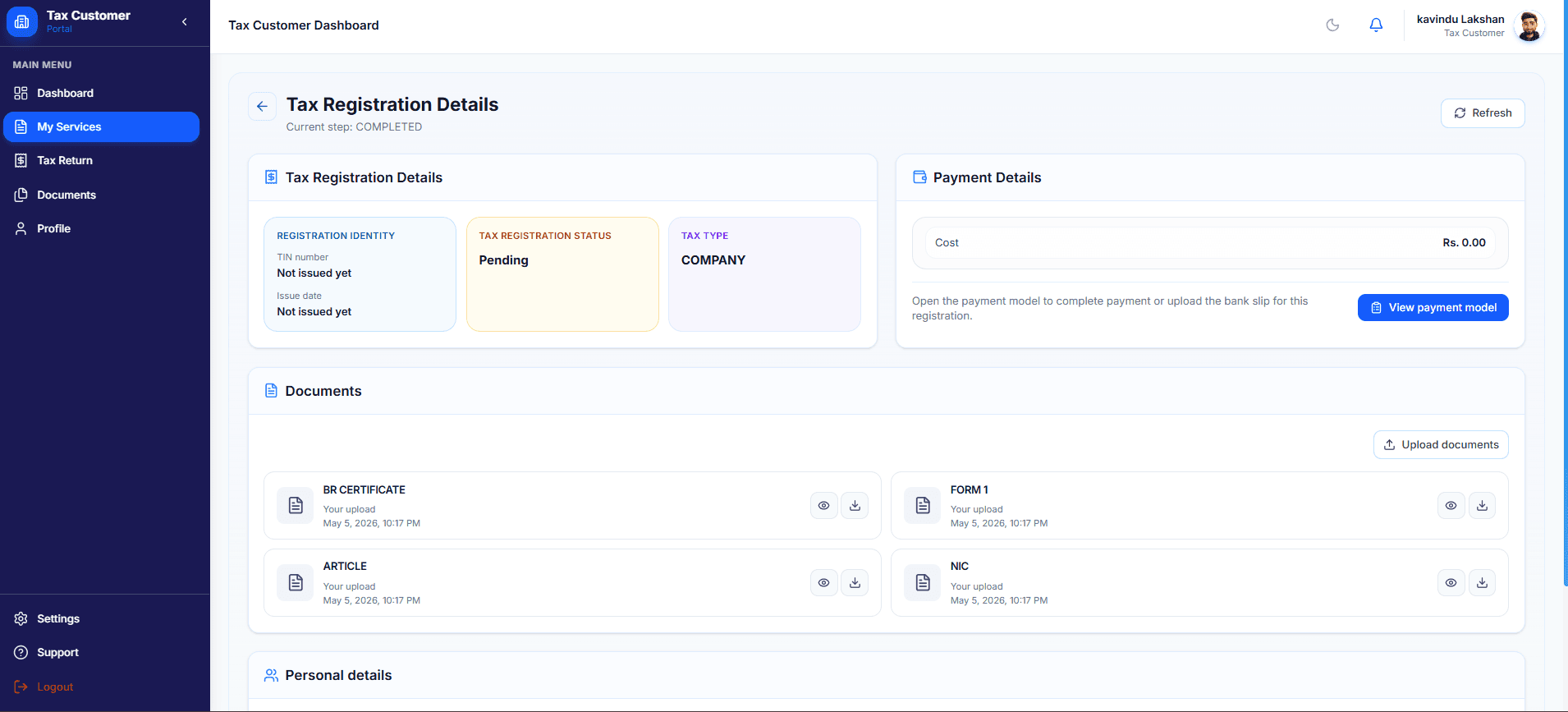This screenshot has width=1568, height=712.
Task: Click the Documents copy icon in sidebar
Action: (x=21, y=195)
